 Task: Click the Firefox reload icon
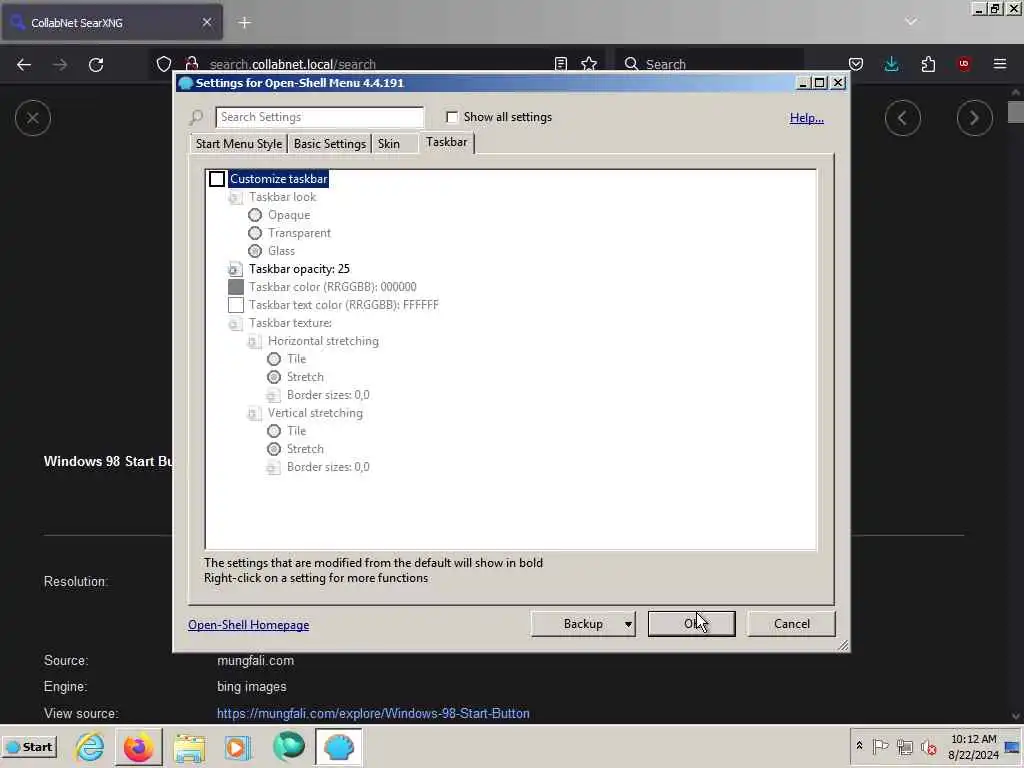coord(96,65)
